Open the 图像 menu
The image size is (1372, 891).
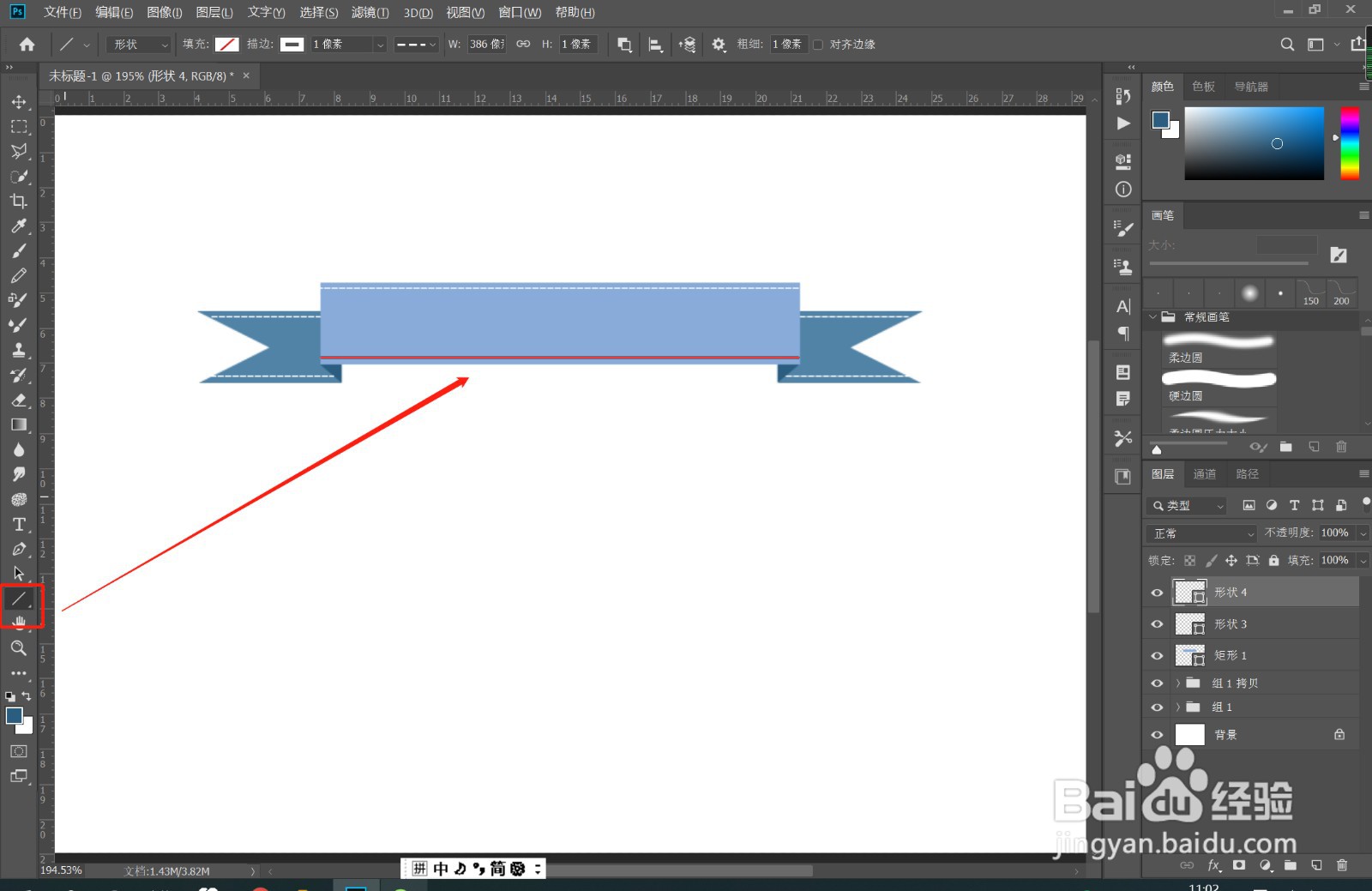pos(165,13)
